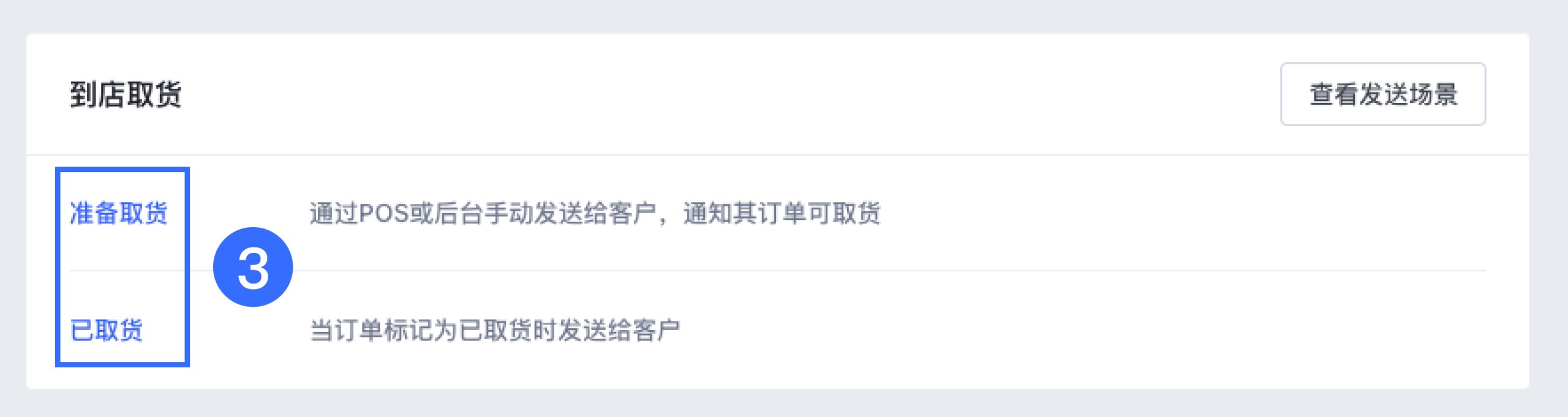Edit the picked-up 已取货 template
This screenshot has width=1568, height=417.
pyautogui.click(x=106, y=330)
